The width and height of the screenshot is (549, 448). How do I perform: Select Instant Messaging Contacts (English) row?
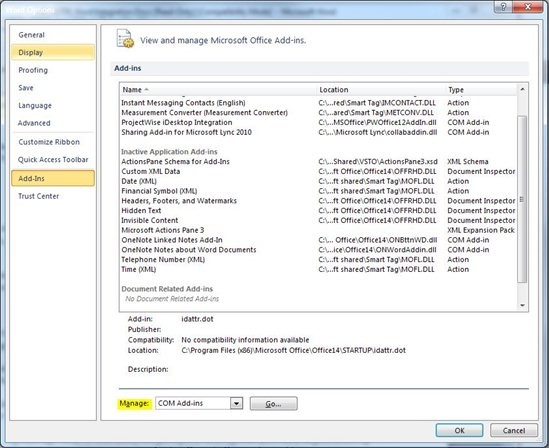318,103
